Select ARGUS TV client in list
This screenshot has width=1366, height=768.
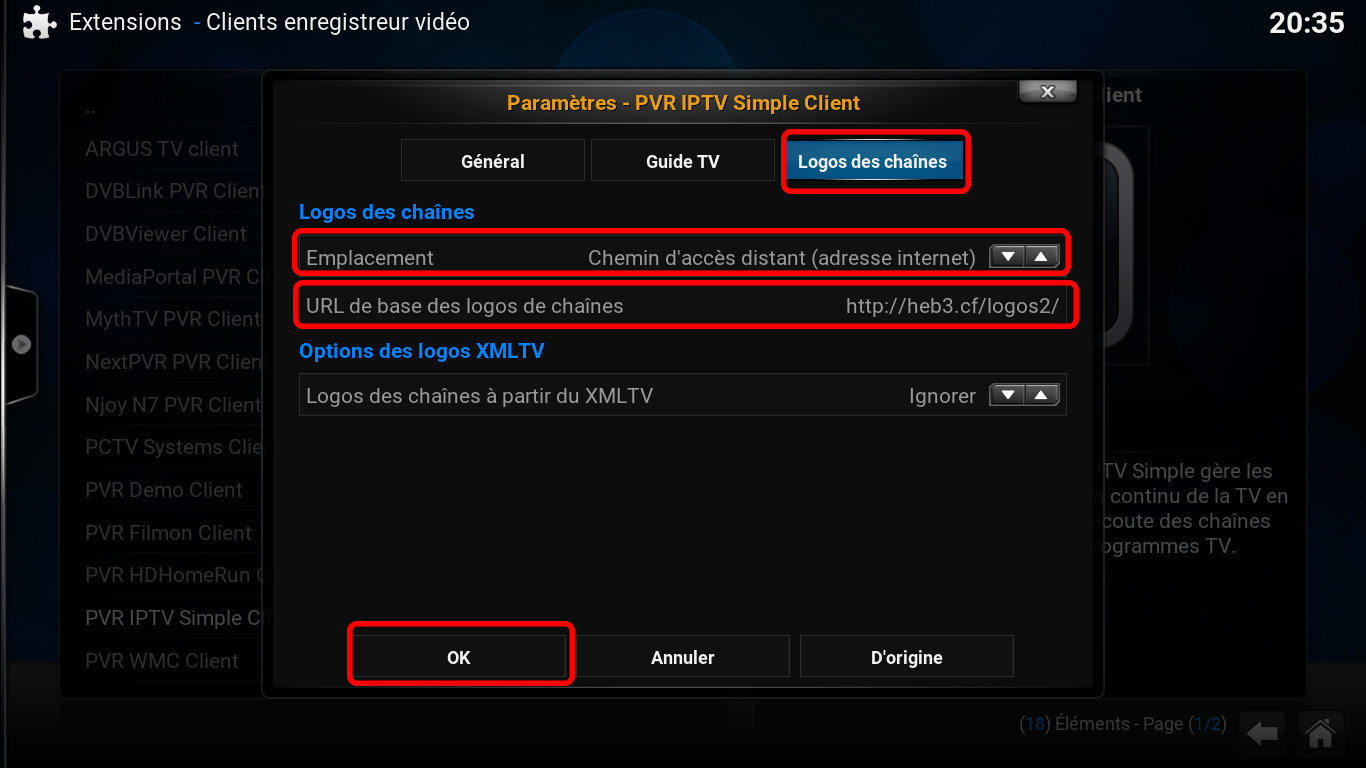162,149
